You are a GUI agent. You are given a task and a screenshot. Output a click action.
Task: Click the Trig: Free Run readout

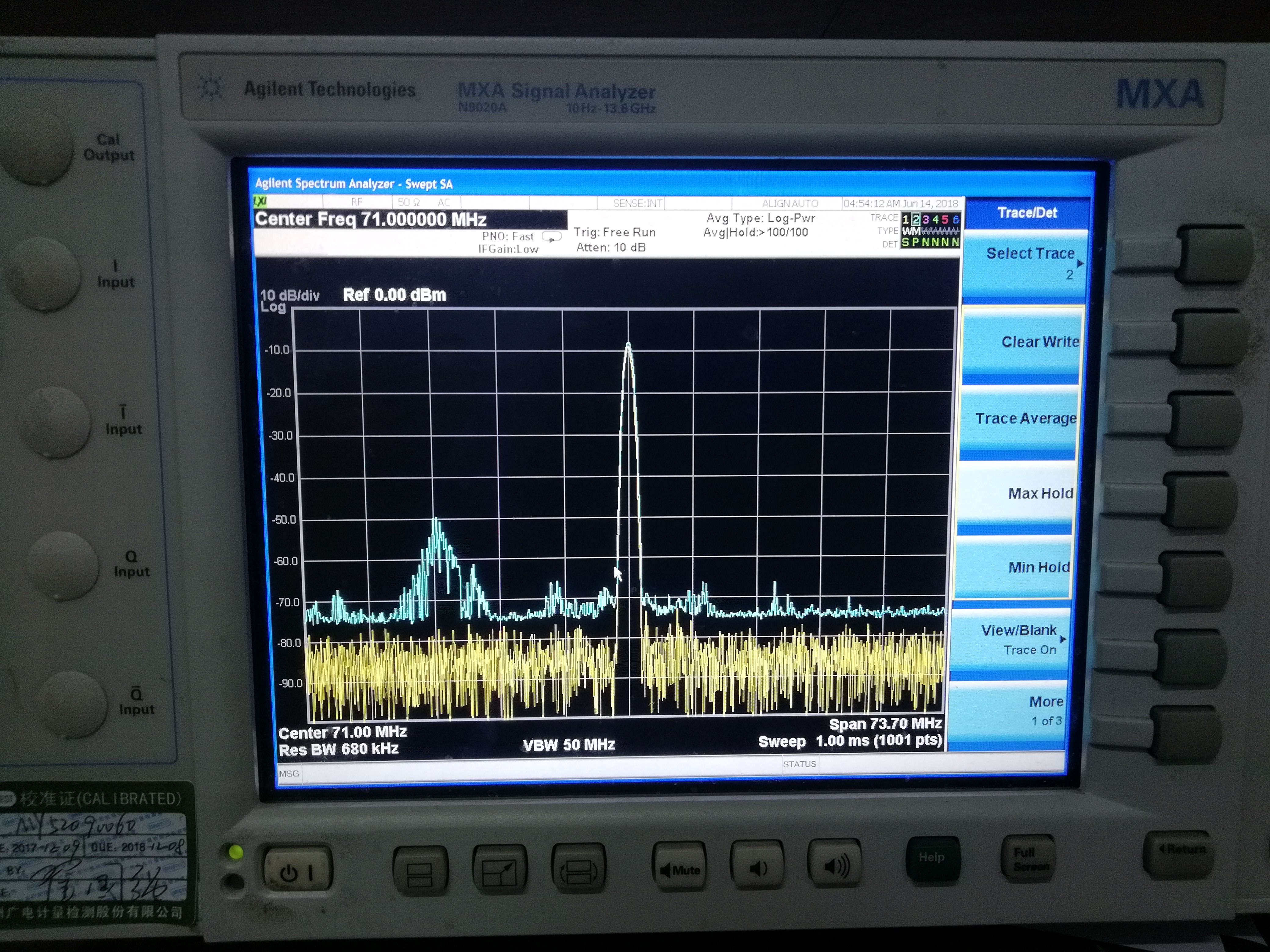(x=614, y=233)
